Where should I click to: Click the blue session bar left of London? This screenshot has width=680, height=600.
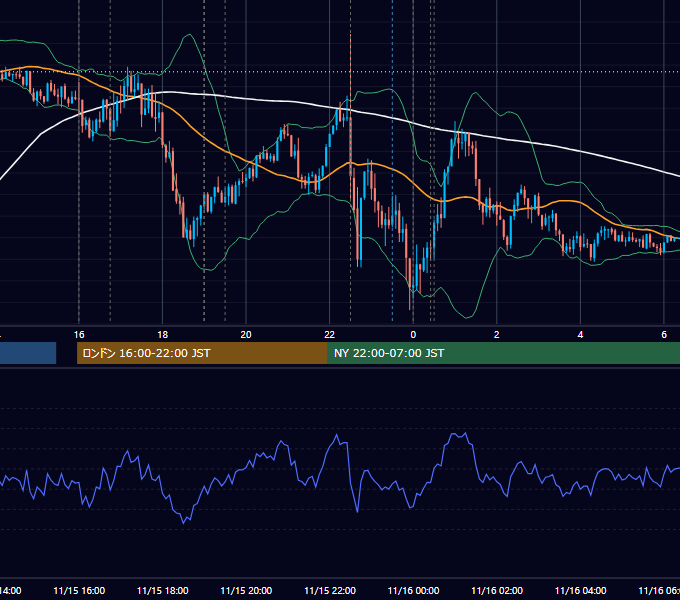28,353
